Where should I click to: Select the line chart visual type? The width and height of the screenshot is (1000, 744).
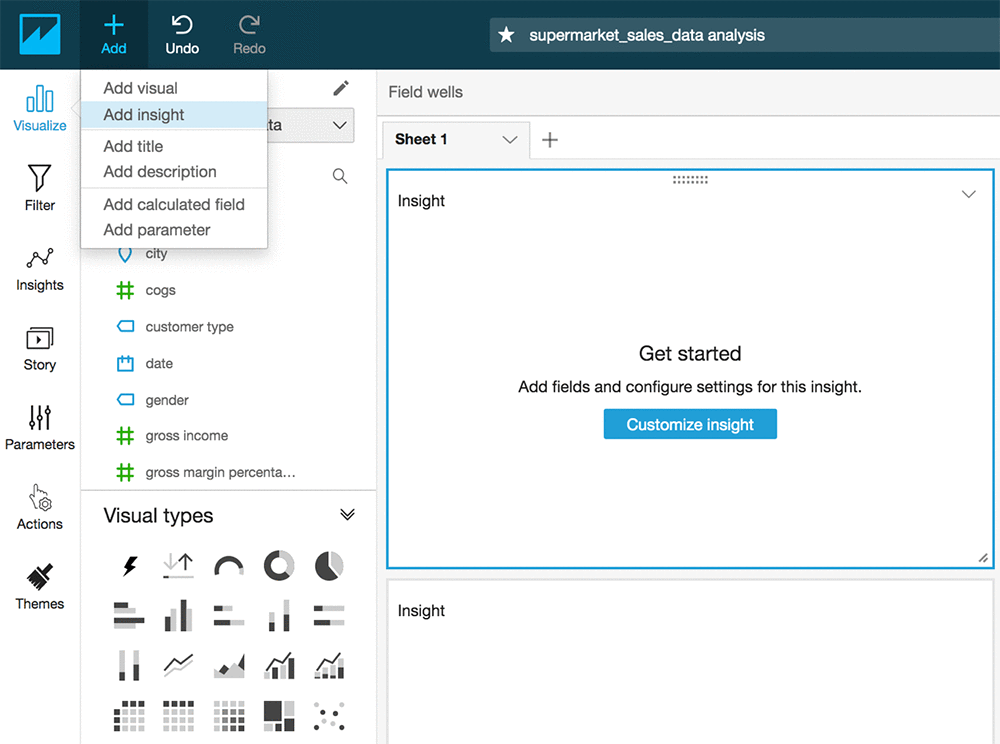point(179,666)
